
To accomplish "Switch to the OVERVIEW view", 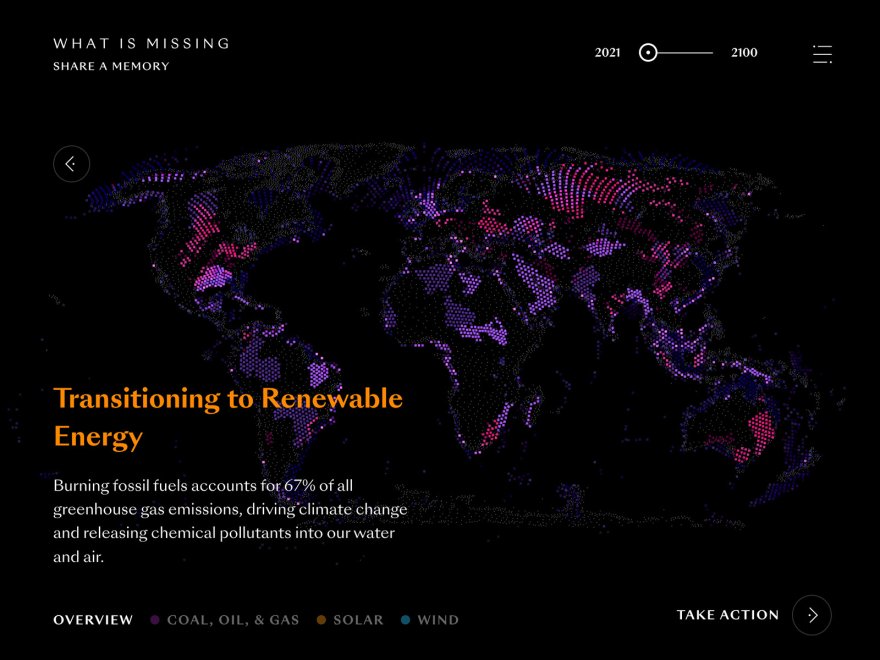I will pyautogui.click(x=92, y=620).
